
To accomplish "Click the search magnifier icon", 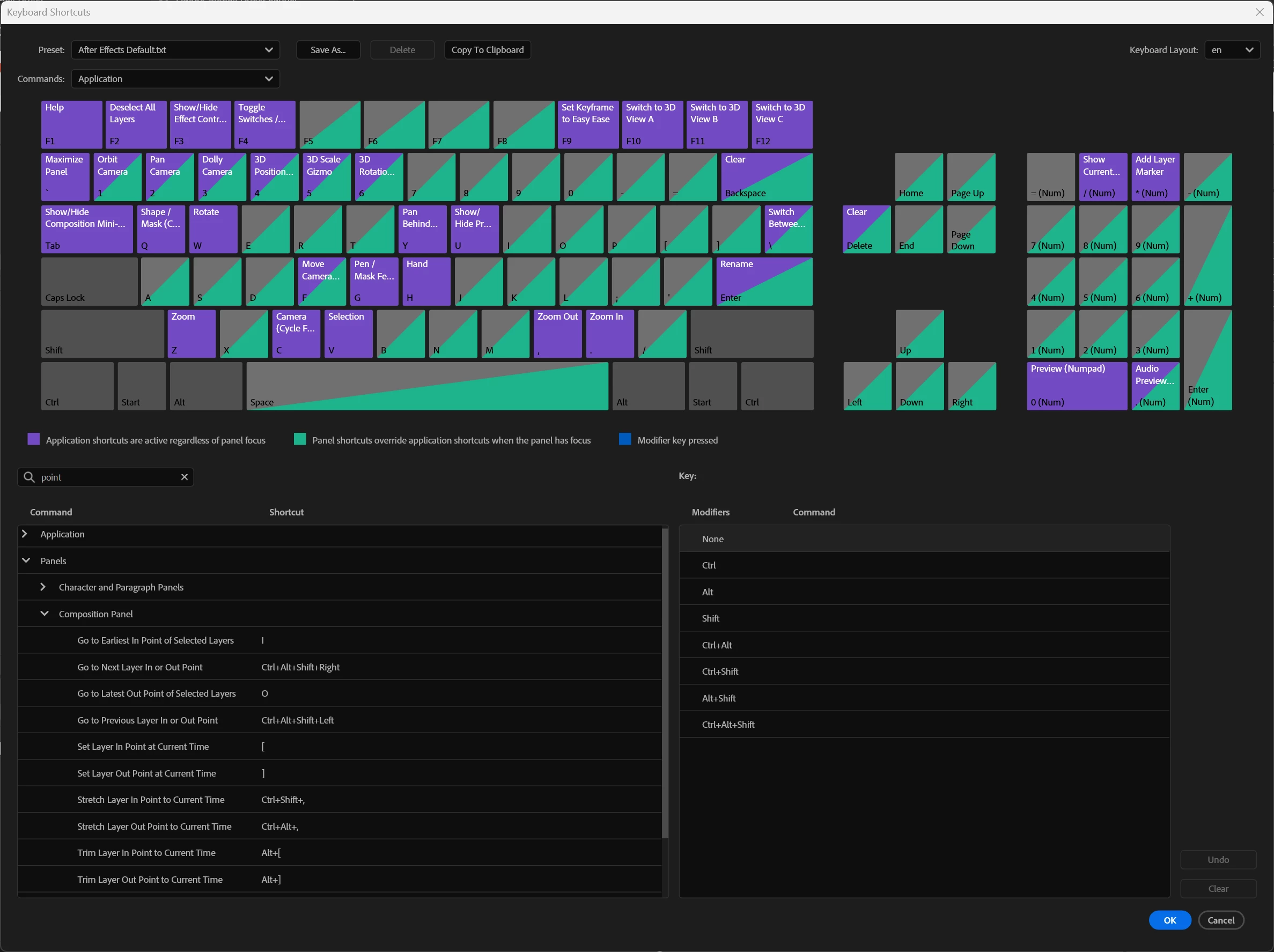I will pyautogui.click(x=29, y=477).
